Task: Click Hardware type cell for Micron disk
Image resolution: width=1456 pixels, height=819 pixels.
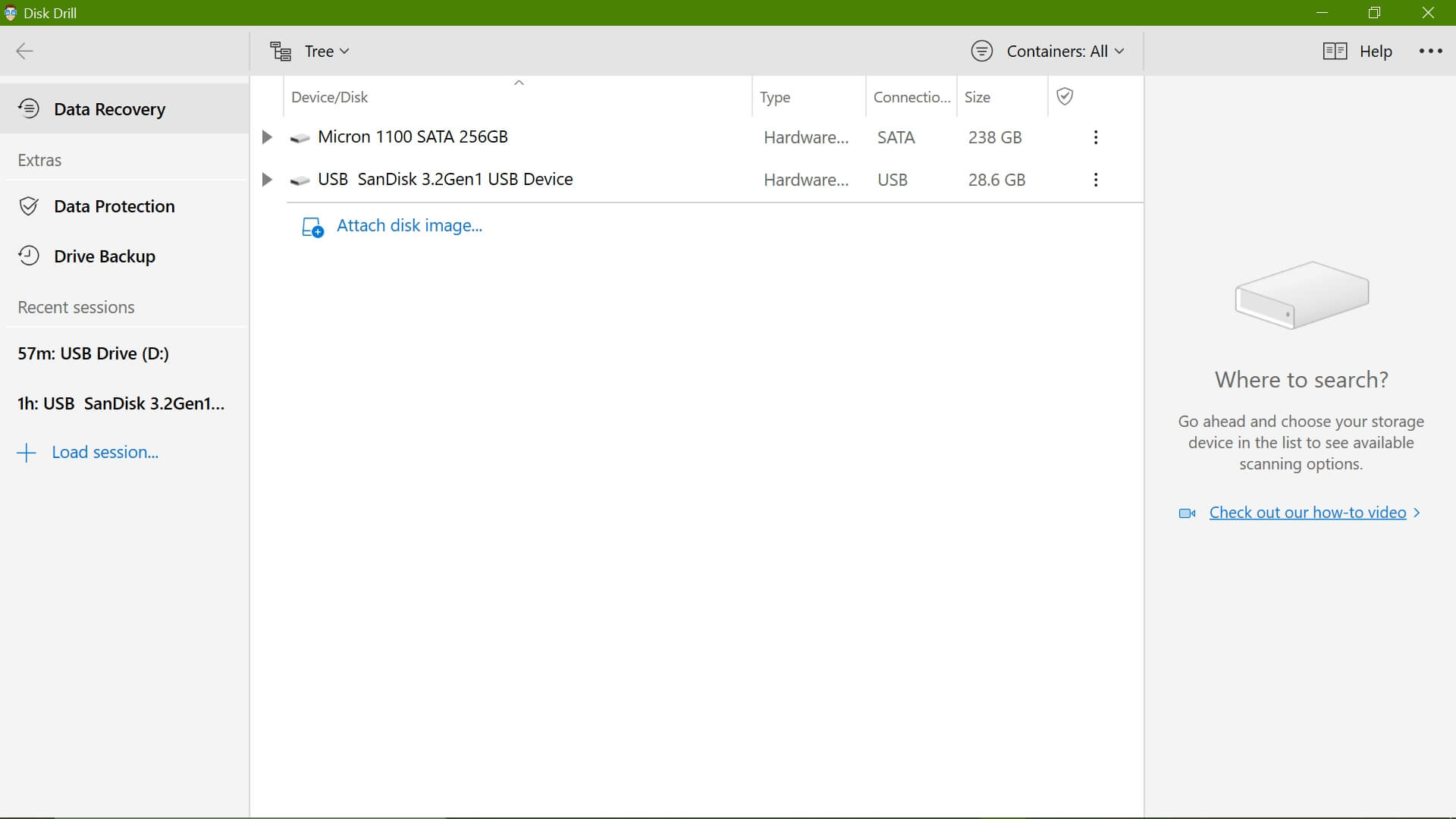Action: (x=806, y=137)
